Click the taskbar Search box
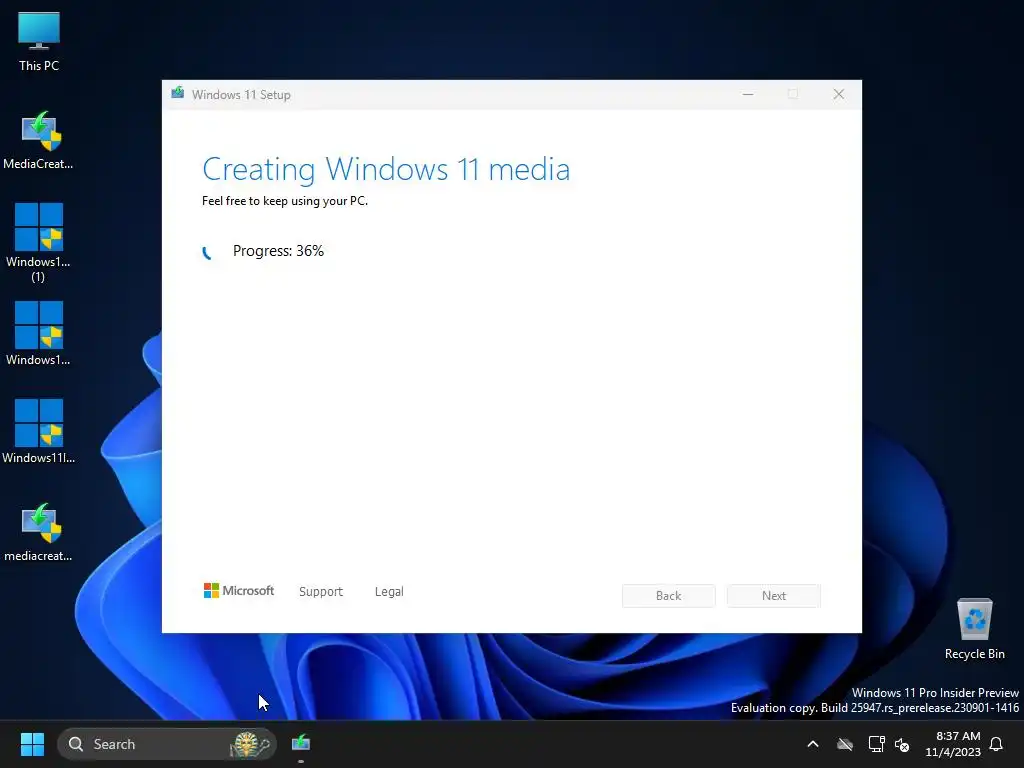Viewport: 1024px width, 768px height. tap(167, 744)
